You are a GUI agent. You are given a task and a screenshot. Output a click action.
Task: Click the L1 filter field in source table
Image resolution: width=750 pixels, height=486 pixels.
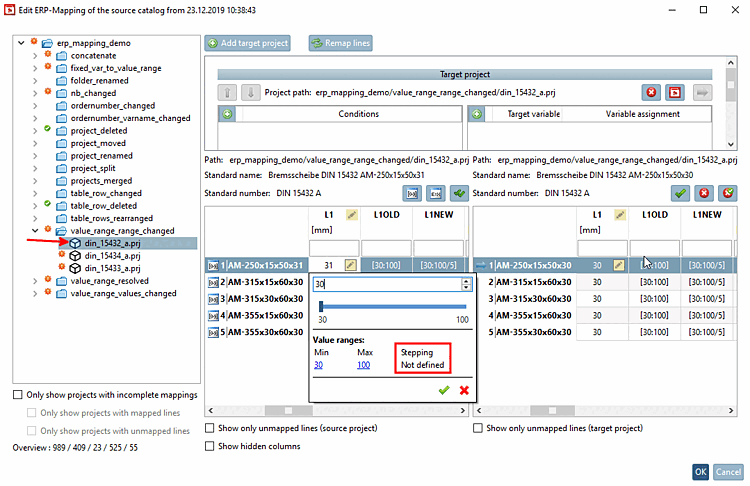(334, 248)
